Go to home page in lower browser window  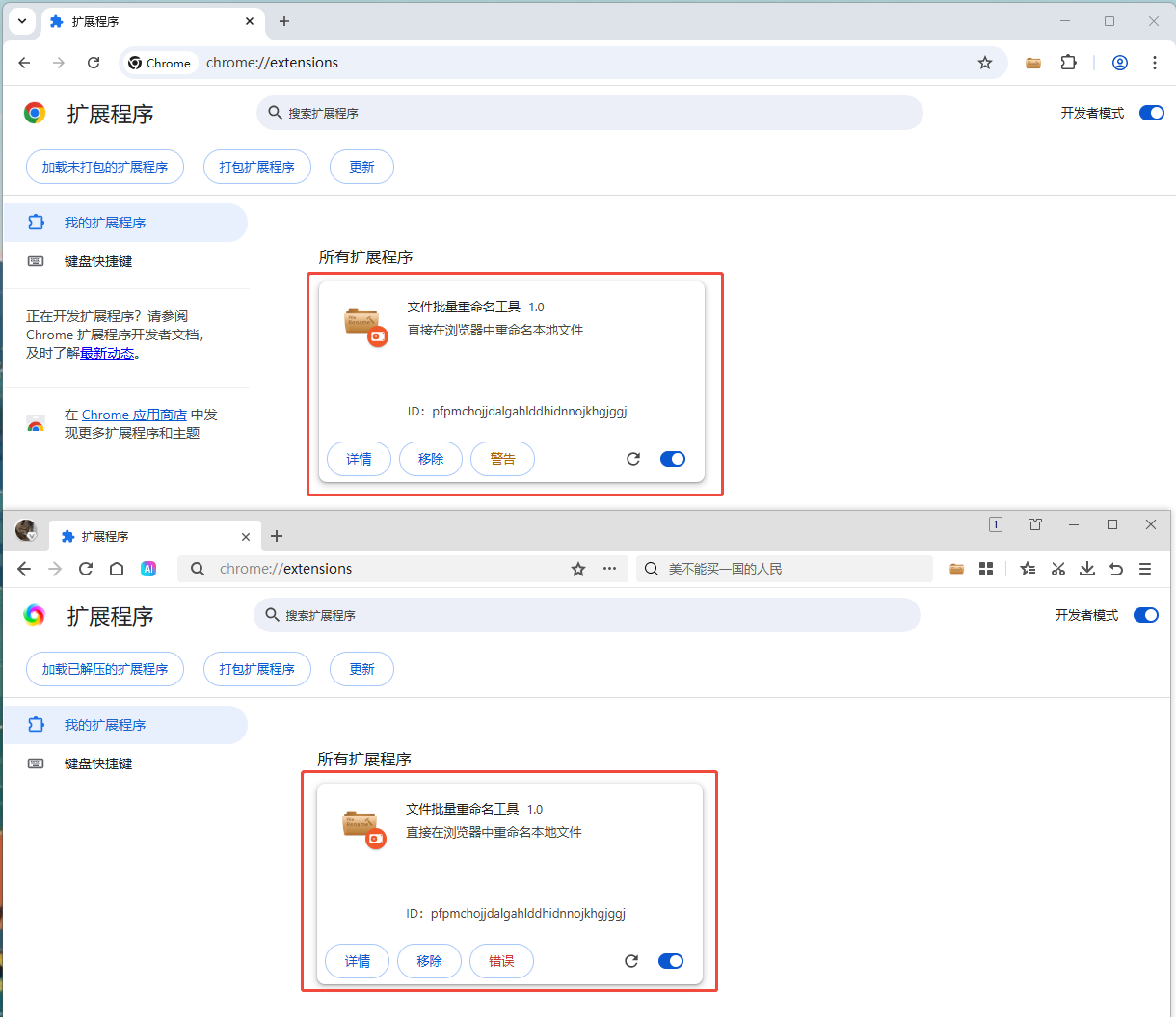pyautogui.click(x=117, y=569)
